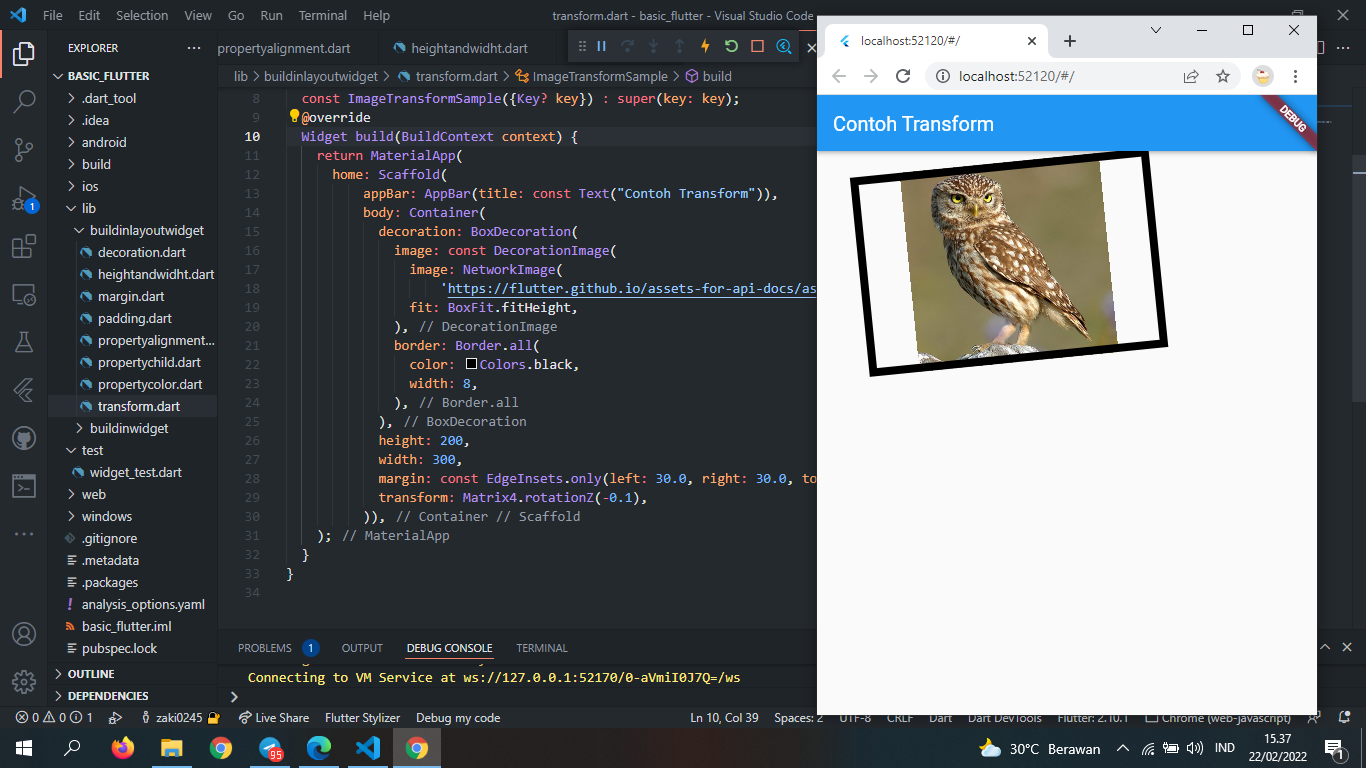
Task: Trigger Flutter hot reload with the lightning icon
Action: 705,46
